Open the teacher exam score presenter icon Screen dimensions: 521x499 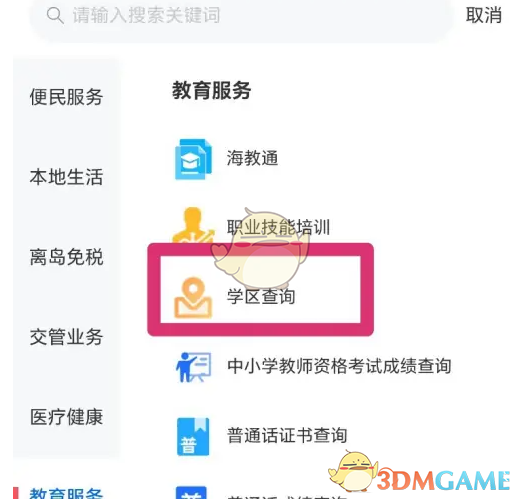tap(193, 367)
